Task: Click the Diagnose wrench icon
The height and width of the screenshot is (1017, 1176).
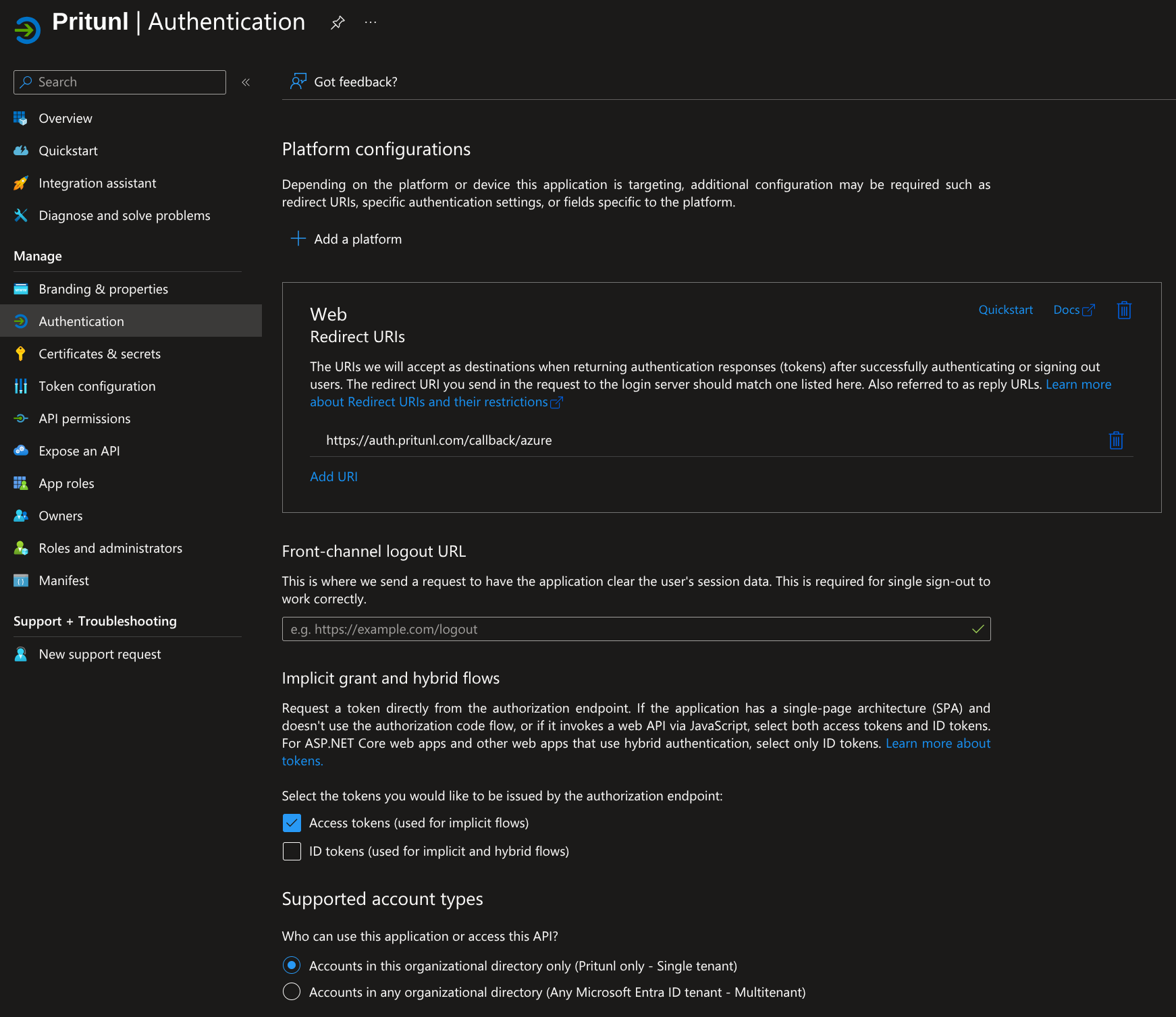Action: [21, 215]
